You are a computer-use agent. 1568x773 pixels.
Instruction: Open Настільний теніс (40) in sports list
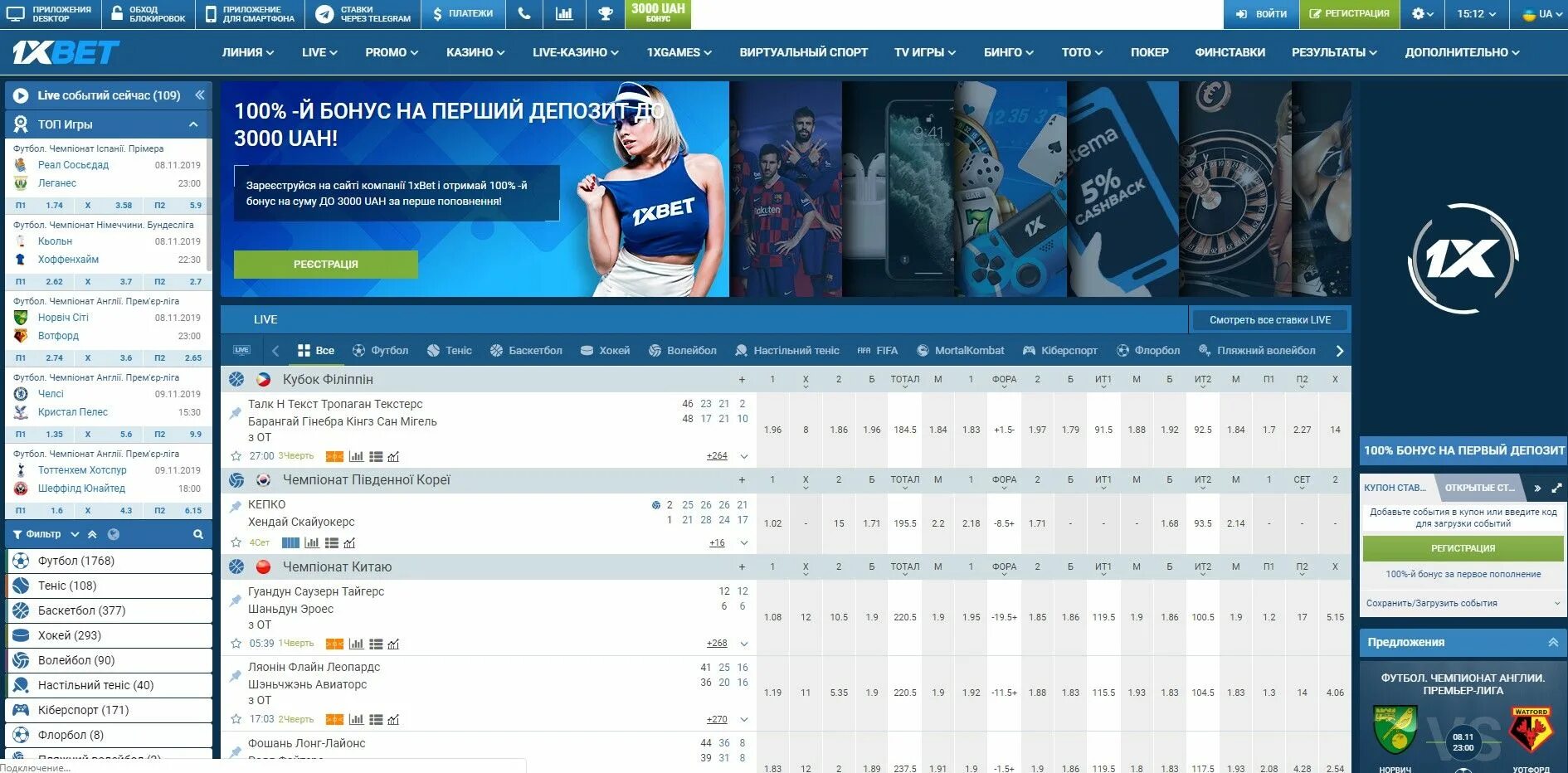point(110,685)
